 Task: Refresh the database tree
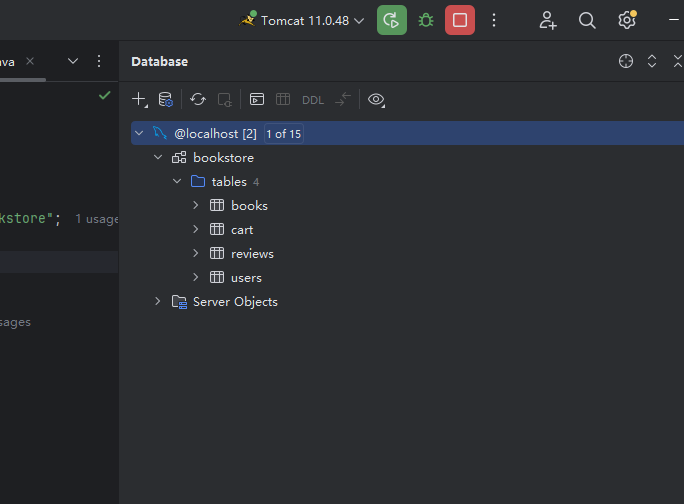(198, 99)
